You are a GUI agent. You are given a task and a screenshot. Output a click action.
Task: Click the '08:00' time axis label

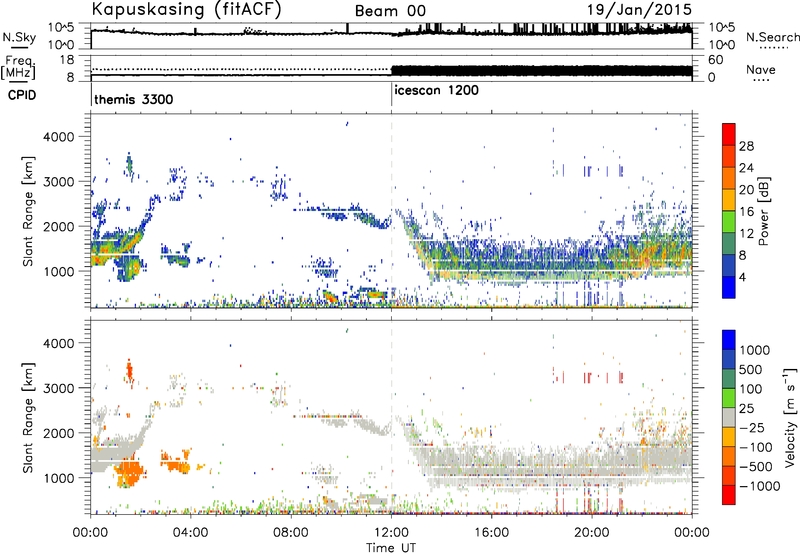[x=291, y=533]
